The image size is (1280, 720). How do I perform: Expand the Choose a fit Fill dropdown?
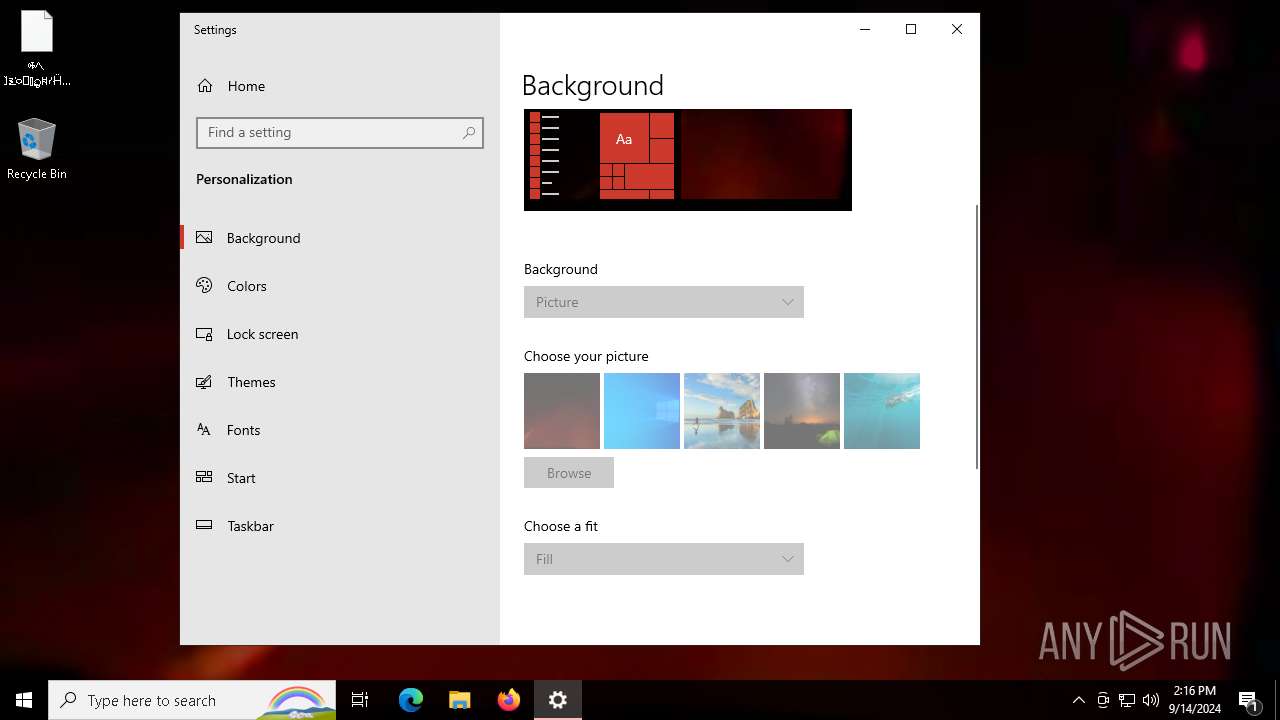(x=664, y=559)
